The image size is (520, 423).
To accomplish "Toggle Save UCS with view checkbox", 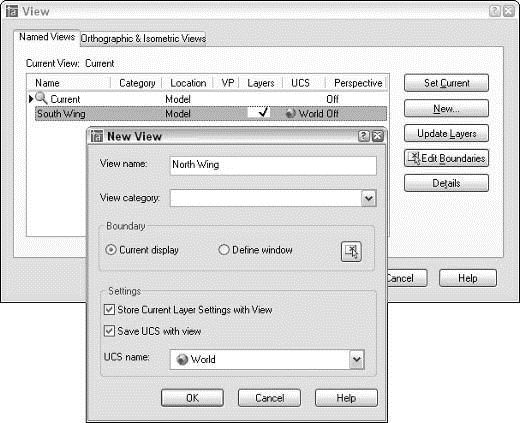I will (109, 331).
